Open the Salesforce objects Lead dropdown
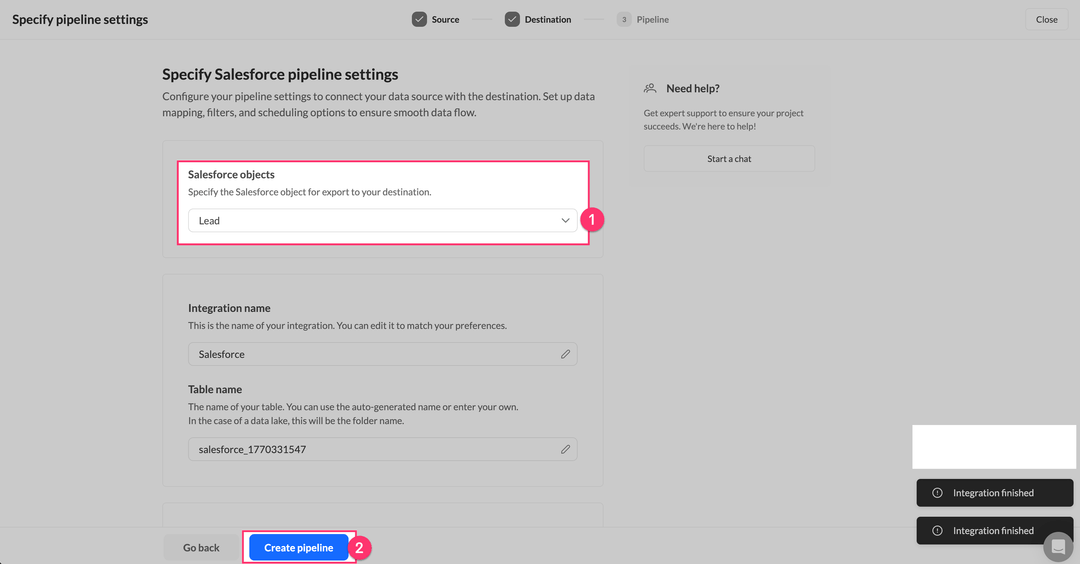Viewport: 1080px width, 564px height. (x=382, y=220)
